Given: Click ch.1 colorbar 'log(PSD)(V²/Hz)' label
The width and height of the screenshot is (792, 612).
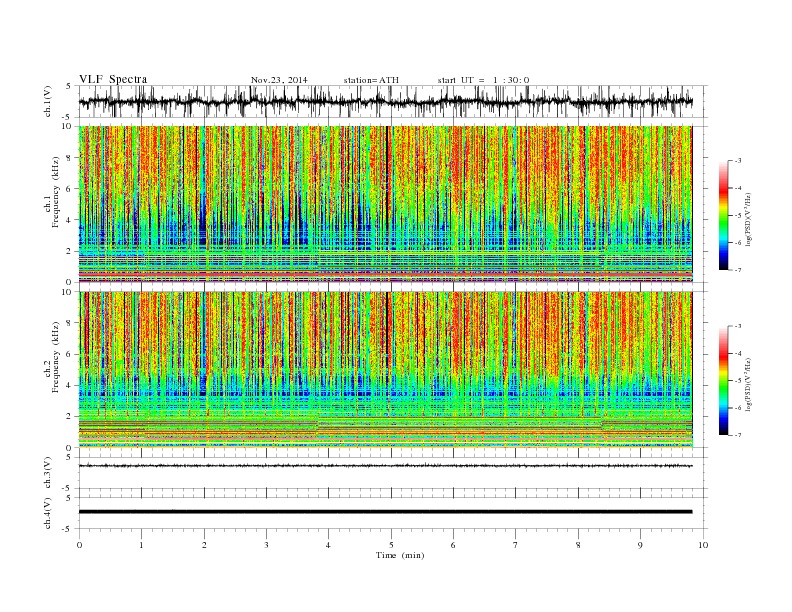Looking at the screenshot, I should coord(749,219).
